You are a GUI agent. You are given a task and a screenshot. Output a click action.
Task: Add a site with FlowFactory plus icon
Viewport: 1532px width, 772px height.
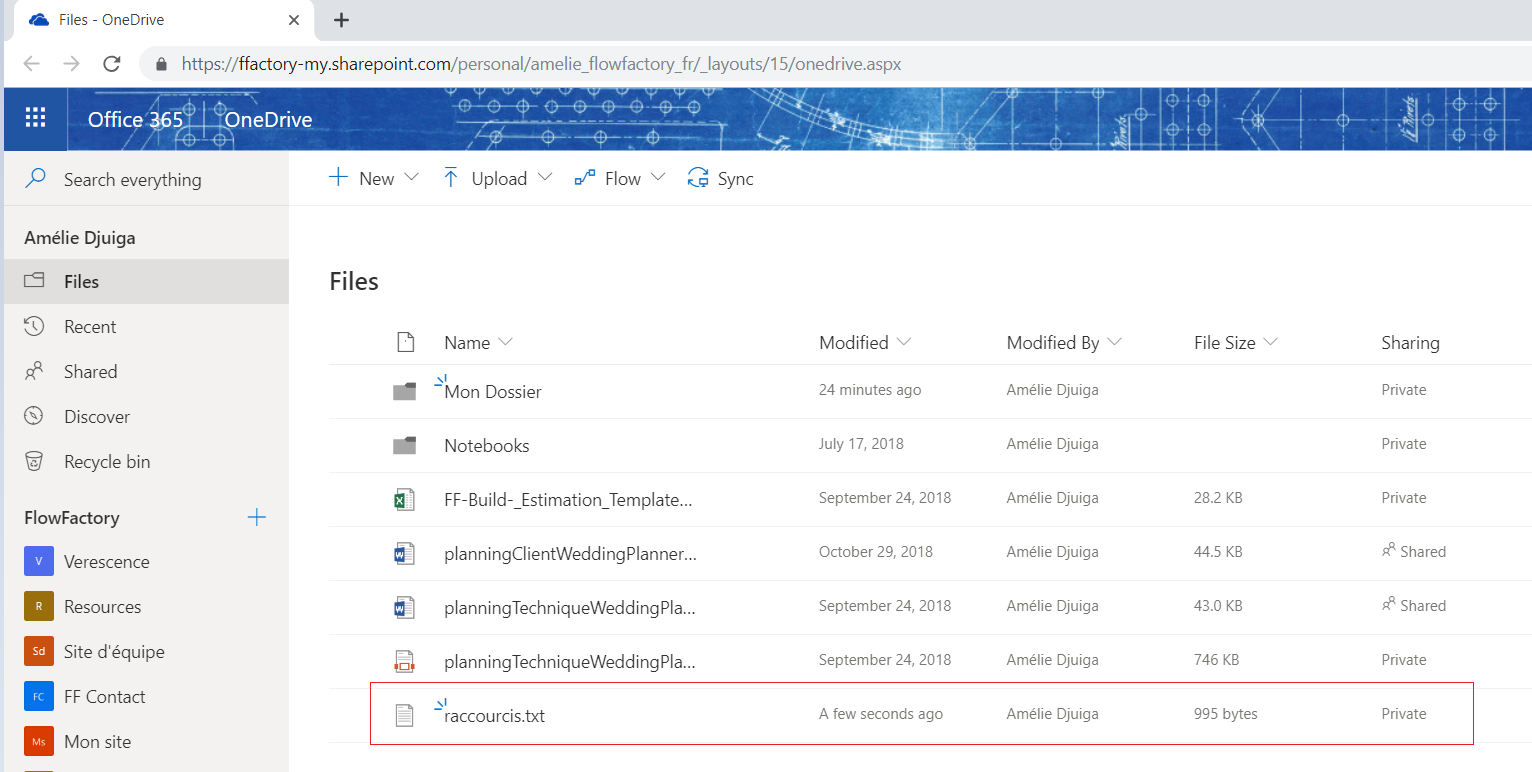coord(257,517)
